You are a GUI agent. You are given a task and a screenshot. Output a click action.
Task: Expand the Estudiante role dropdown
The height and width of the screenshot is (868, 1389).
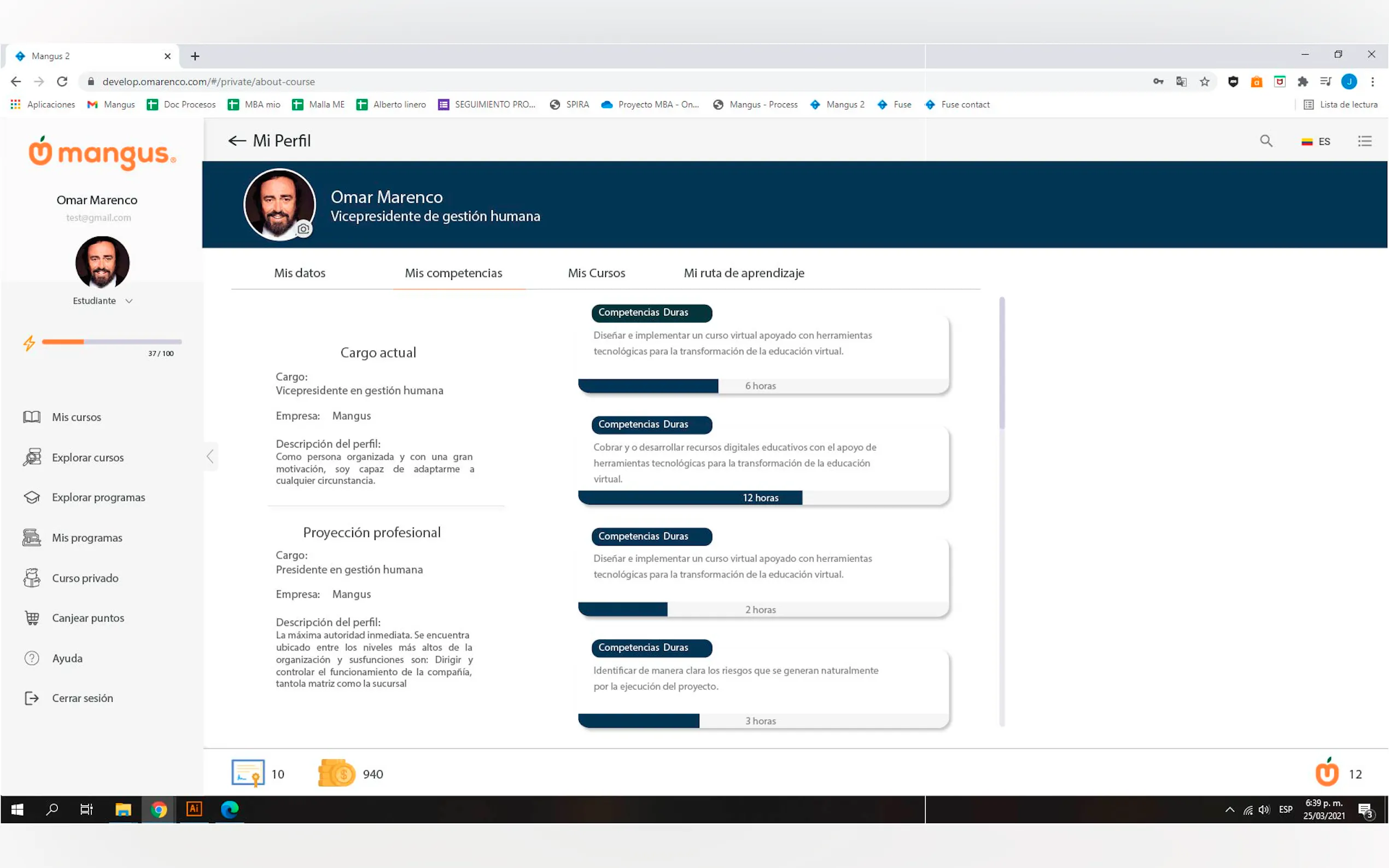click(x=129, y=301)
